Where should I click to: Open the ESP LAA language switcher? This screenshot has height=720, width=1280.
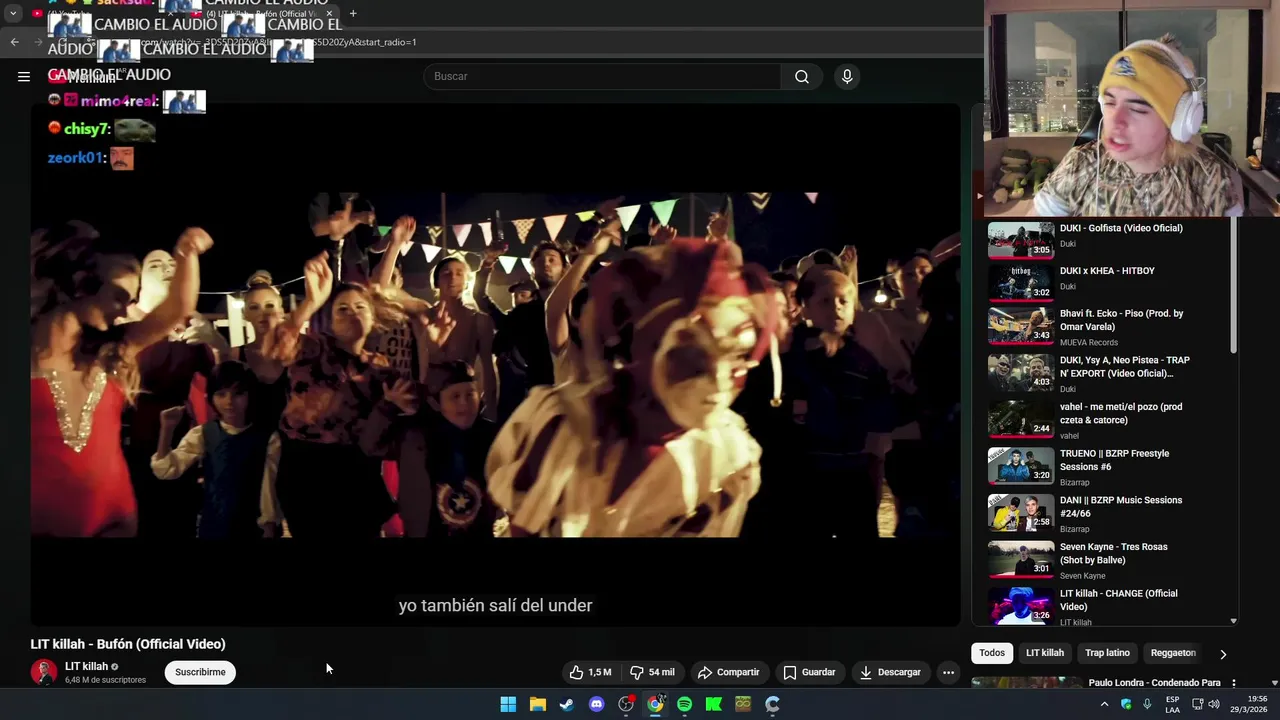pyautogui.click(x=1172, y=704)
